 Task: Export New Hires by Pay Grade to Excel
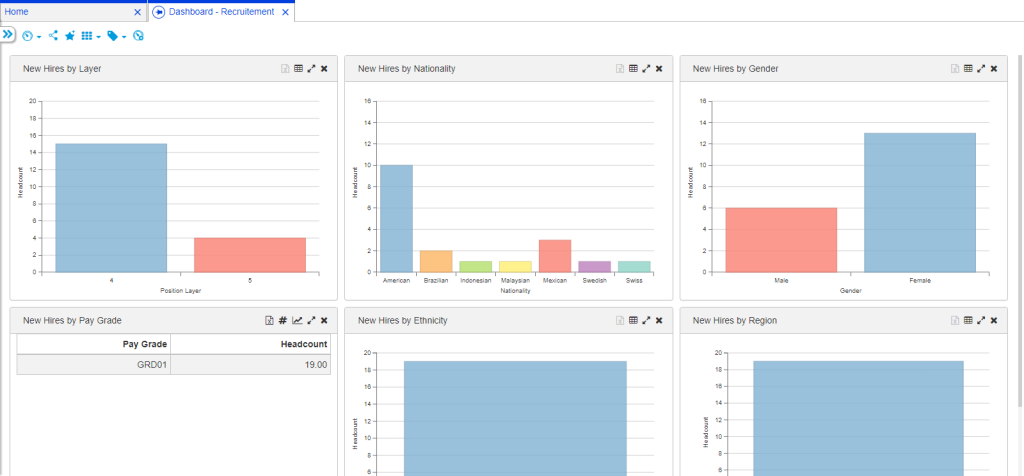pos(269,321)
